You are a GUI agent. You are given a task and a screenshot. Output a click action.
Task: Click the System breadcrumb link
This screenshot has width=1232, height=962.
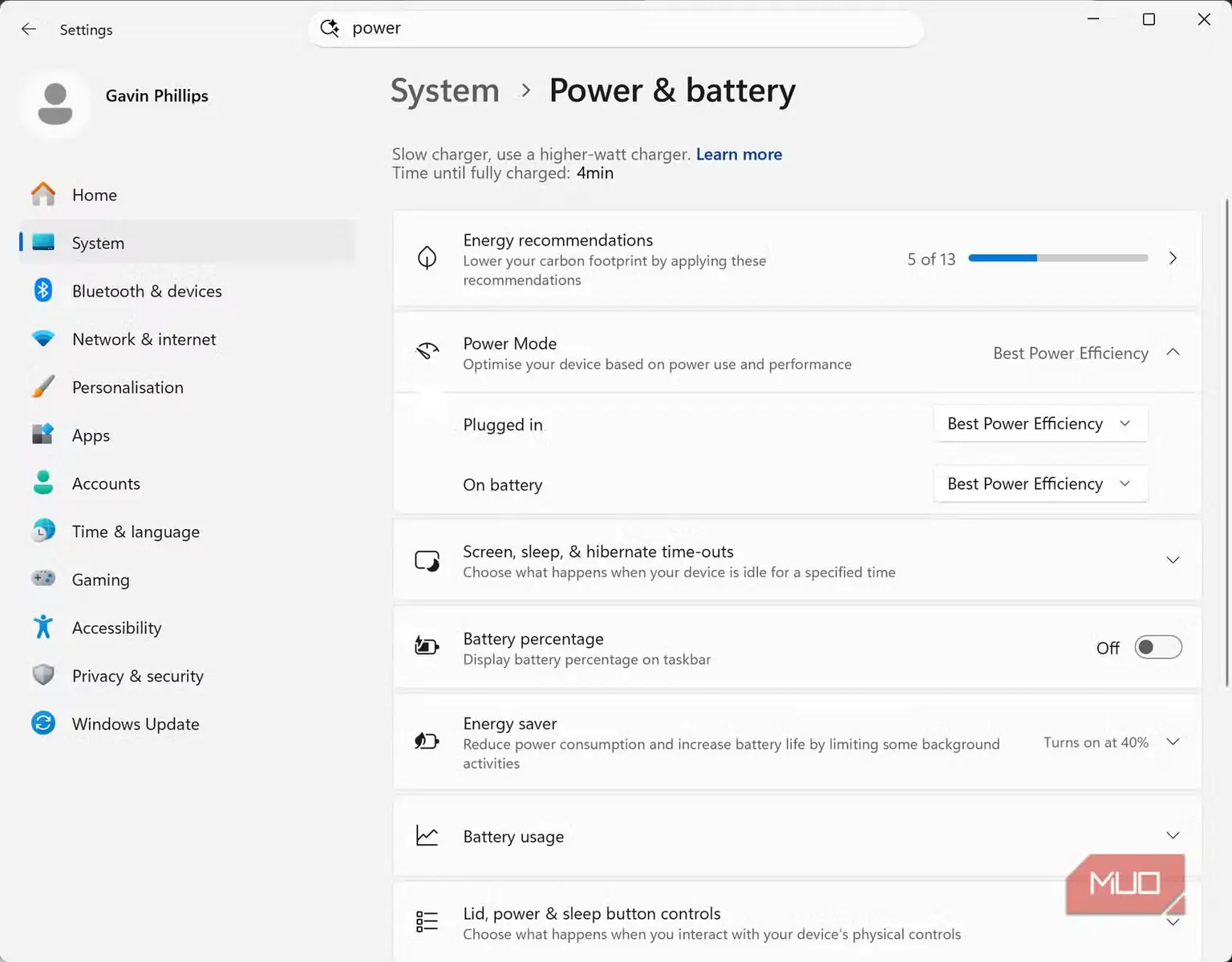coord(445,91)
